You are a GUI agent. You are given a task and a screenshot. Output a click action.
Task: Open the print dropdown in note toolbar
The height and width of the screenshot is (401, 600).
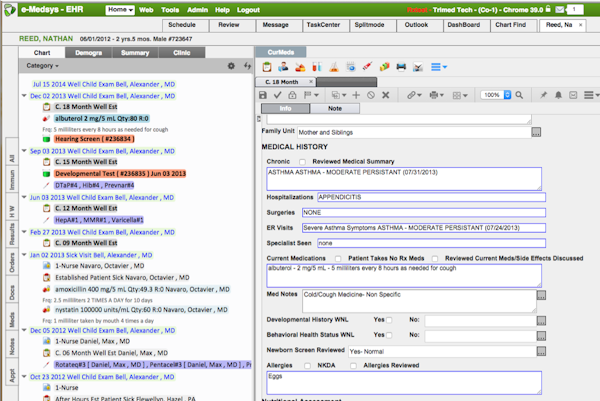436,95
